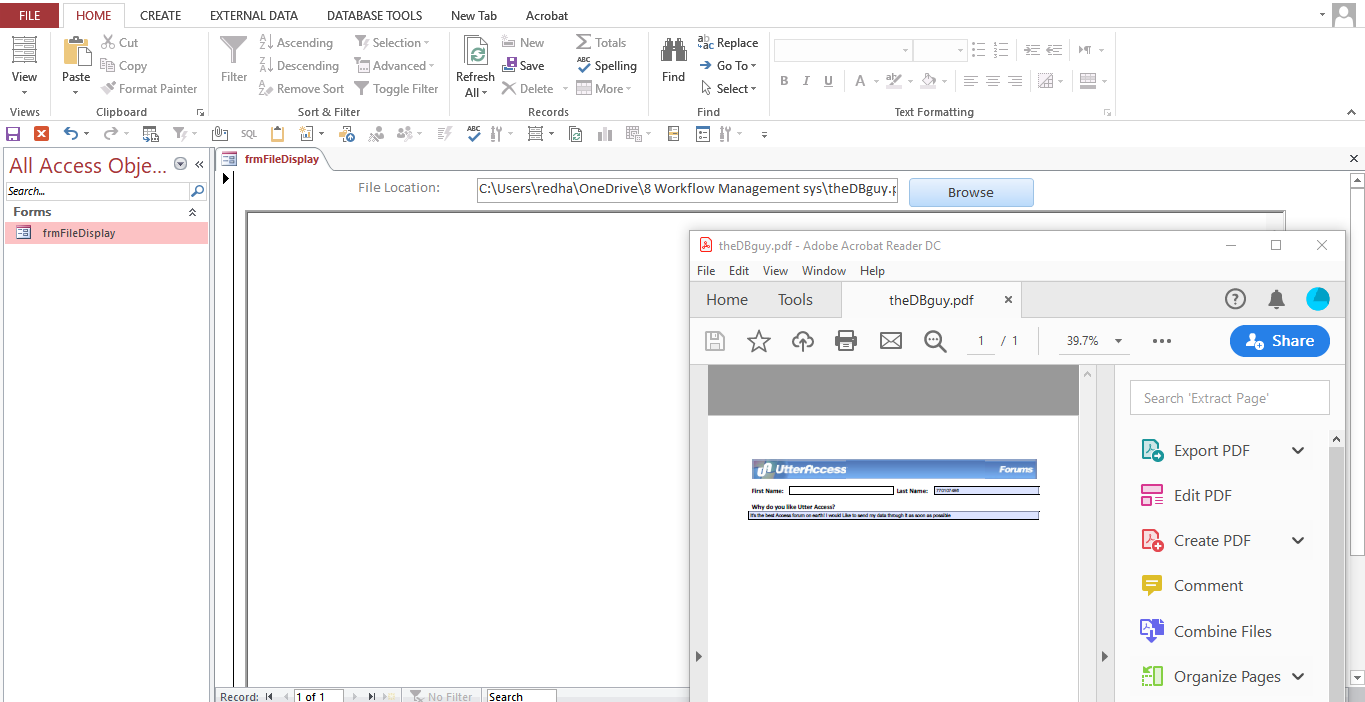
Task: Switch to the CREATE ribbon tab
Action: pos(160,15)
